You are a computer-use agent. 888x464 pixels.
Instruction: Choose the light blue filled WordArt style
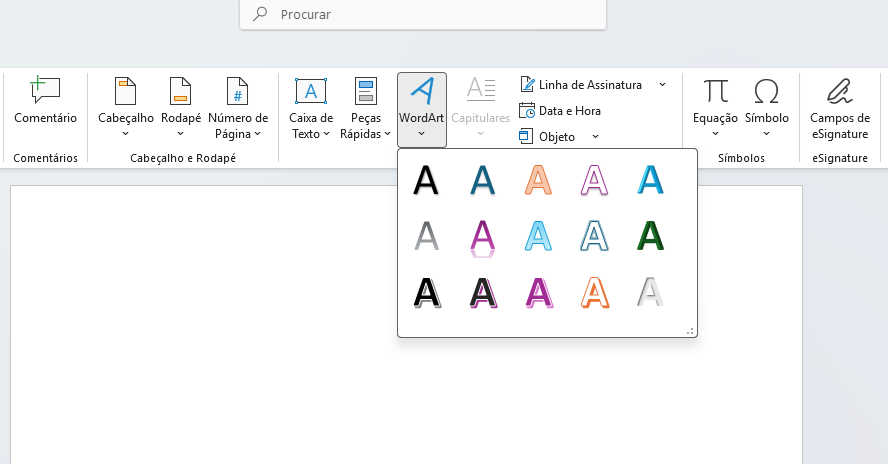pyautogui.click(x=538, y=236)
